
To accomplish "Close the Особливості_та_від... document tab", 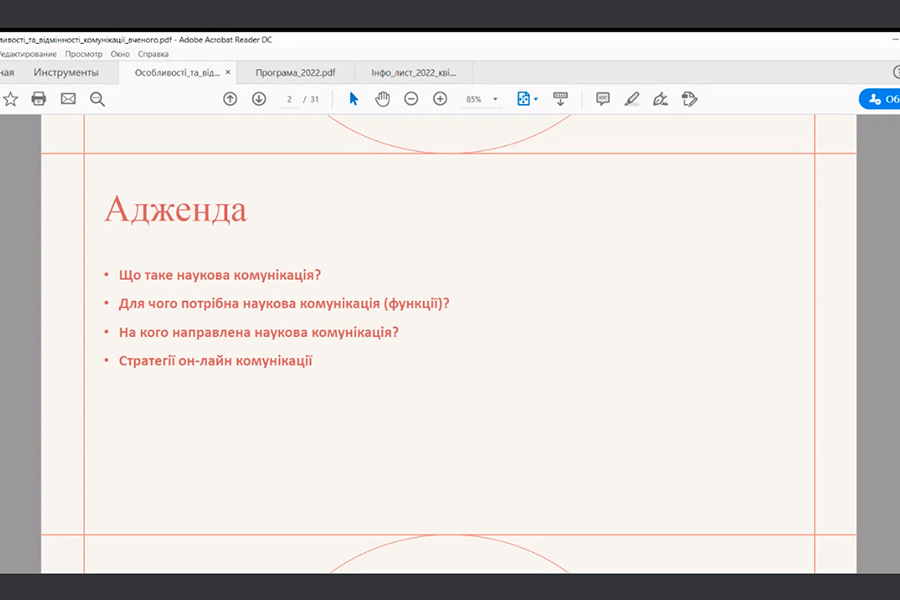I will pos(228,73).
